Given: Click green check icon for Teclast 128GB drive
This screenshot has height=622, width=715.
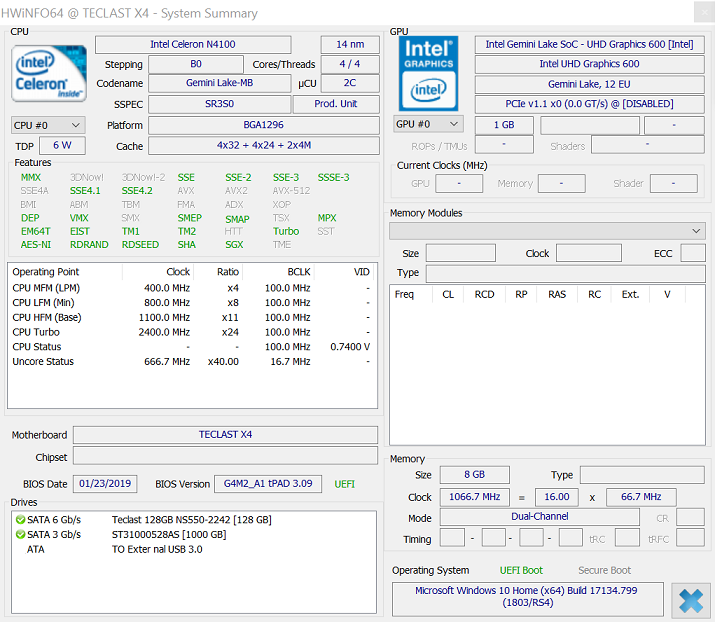Looking at the screenshot, I should (20, 520).
